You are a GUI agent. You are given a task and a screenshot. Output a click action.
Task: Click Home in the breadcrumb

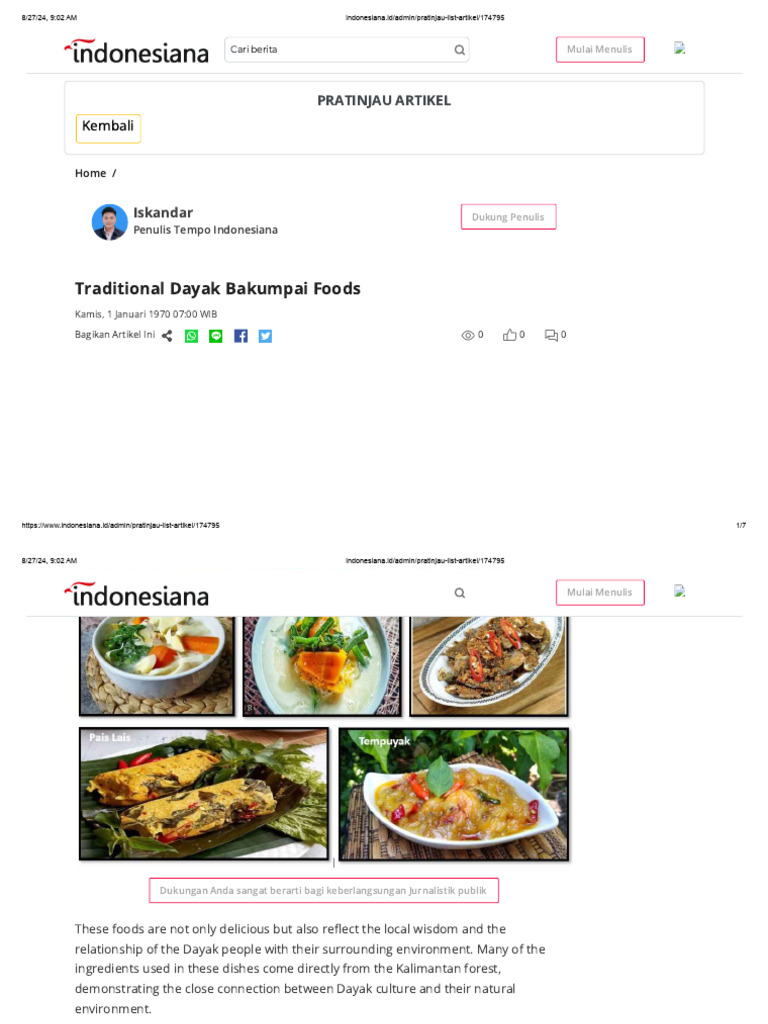point(90,173)
